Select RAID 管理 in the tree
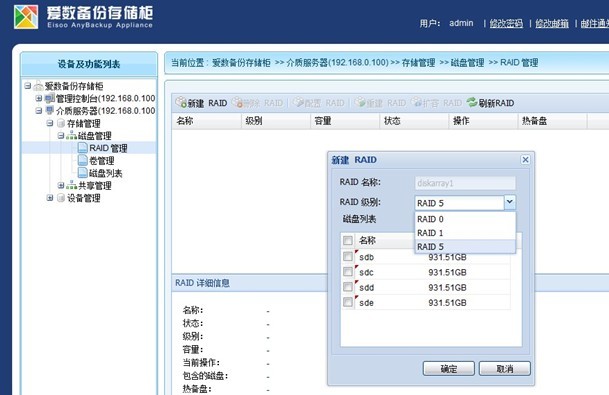This screenshot has width=609, height=395. 108,148
